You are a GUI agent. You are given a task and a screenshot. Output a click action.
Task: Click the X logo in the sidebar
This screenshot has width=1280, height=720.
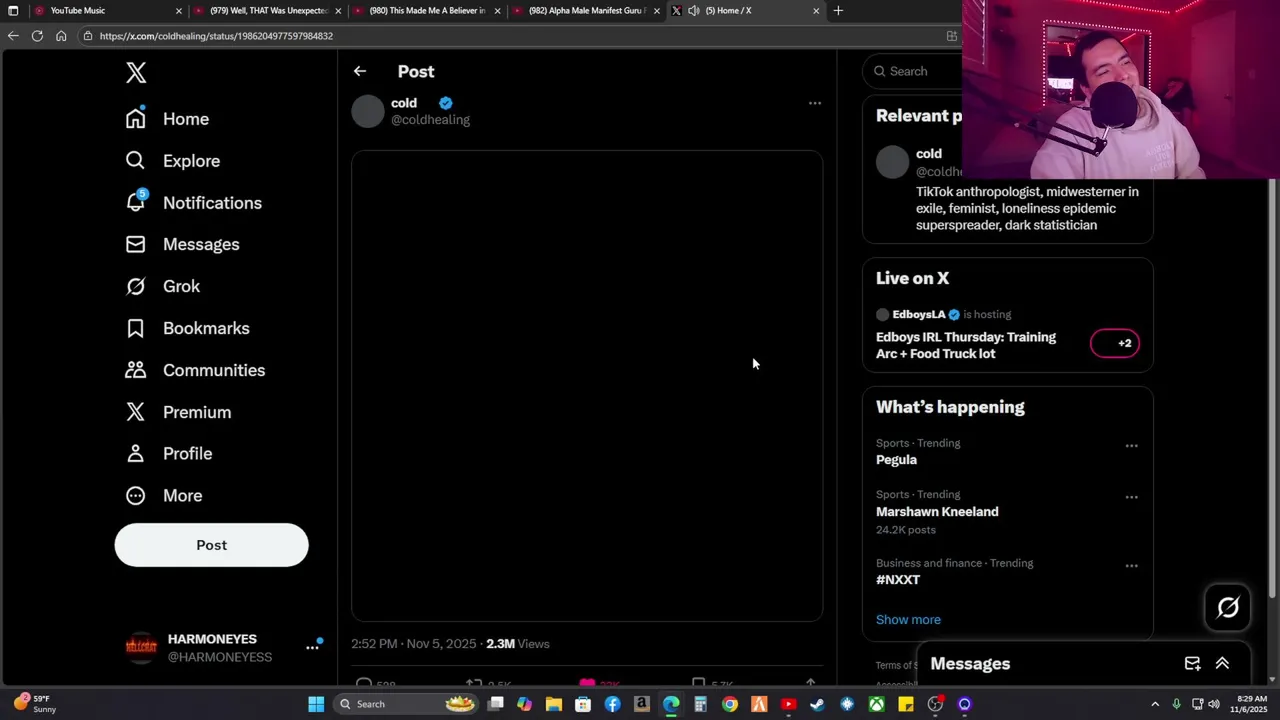click(136, 72)
